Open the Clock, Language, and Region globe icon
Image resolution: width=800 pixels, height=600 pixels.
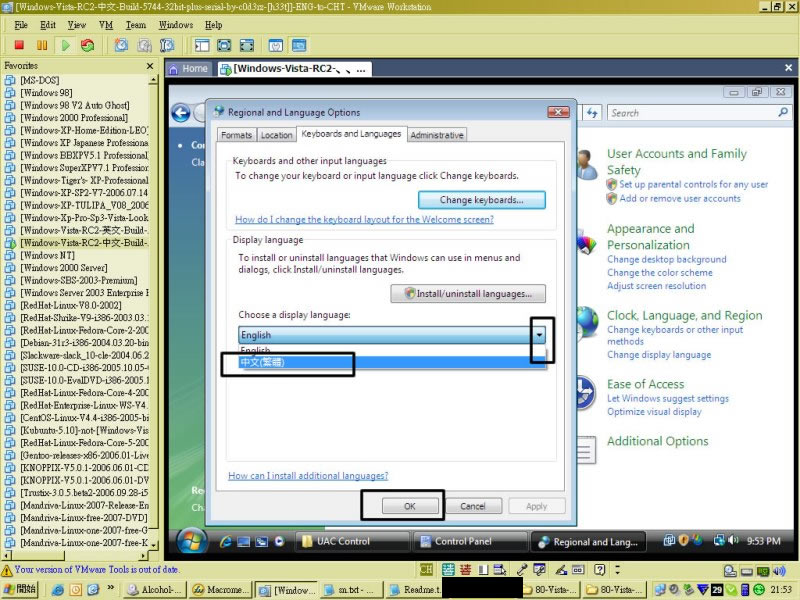(587, 321)
